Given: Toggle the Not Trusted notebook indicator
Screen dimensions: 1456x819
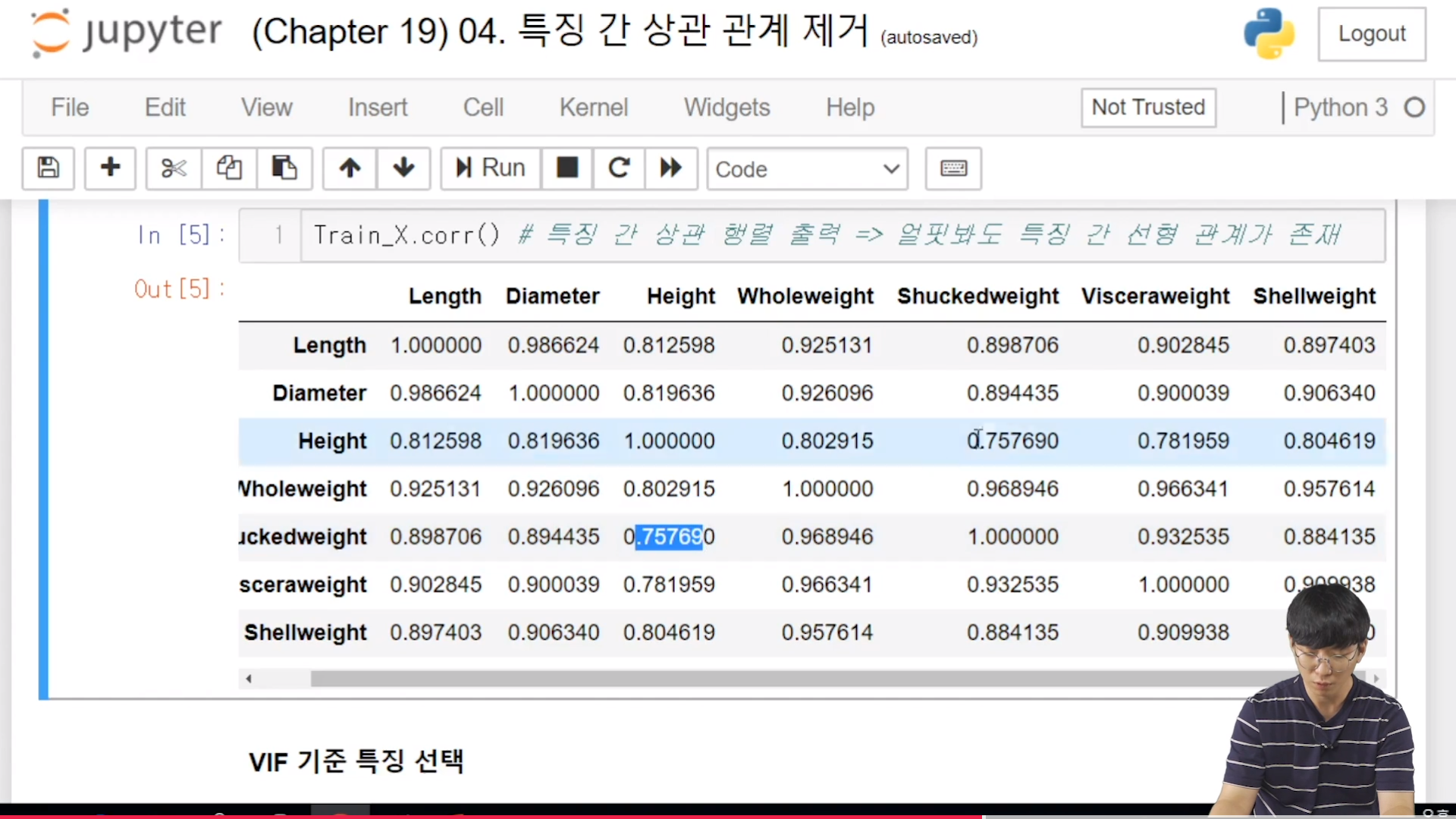Looking at the screenshot, I should click(1147, 107).
